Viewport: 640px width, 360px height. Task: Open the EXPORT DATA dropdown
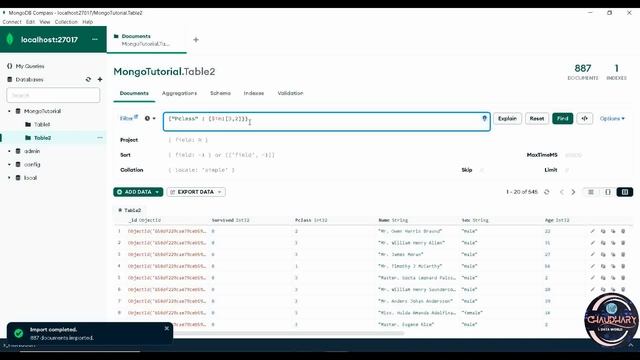click(196, 192)
